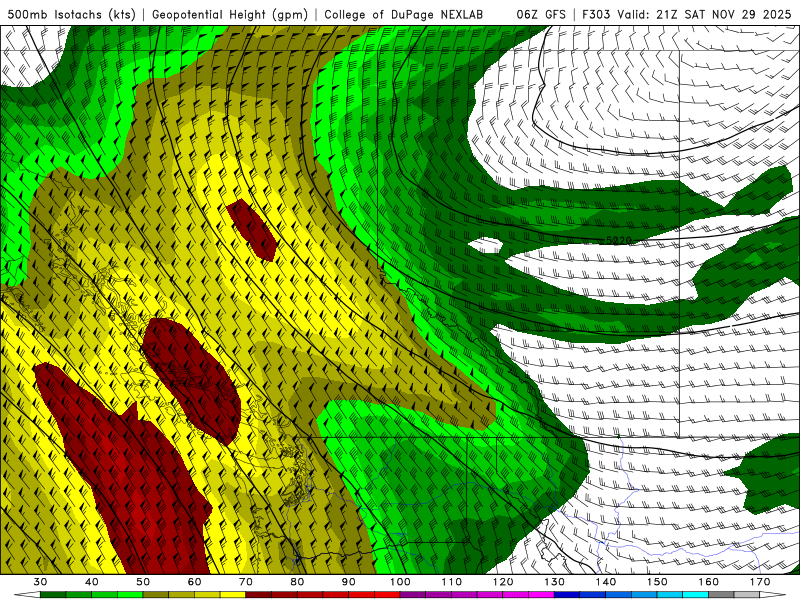Click legend value 70

pyautogui.click(x=246, y=582)
